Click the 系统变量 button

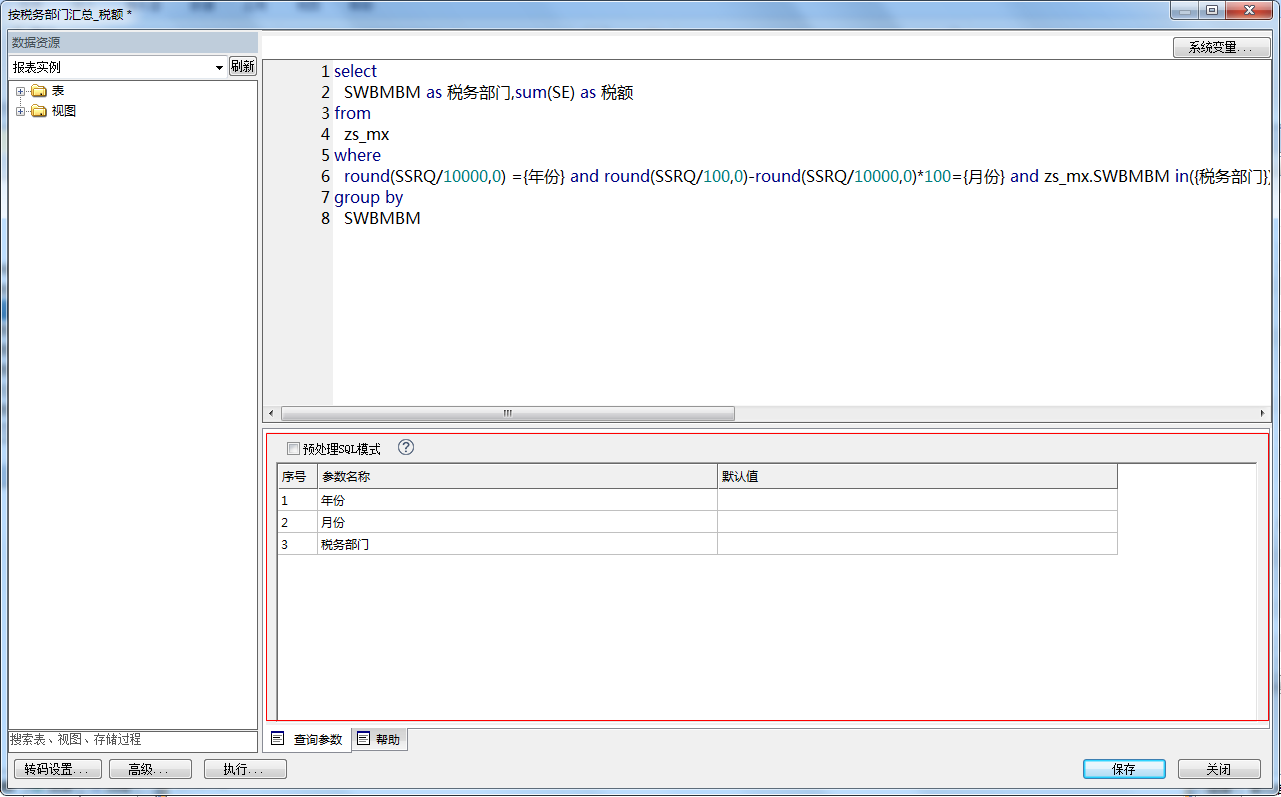1220,47
